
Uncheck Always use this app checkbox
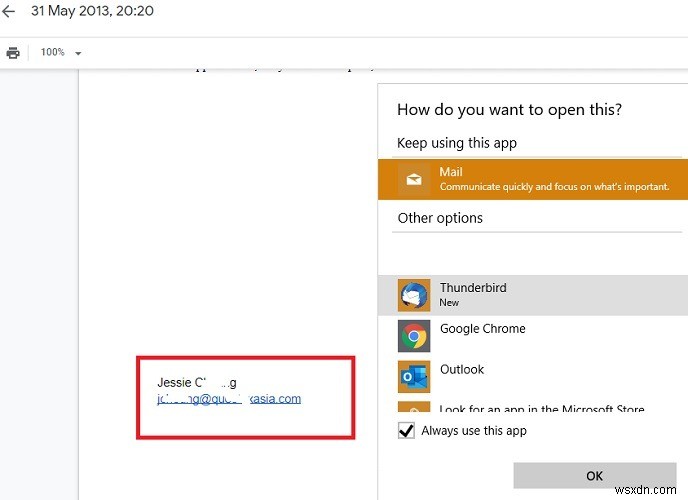click(406, 431)
